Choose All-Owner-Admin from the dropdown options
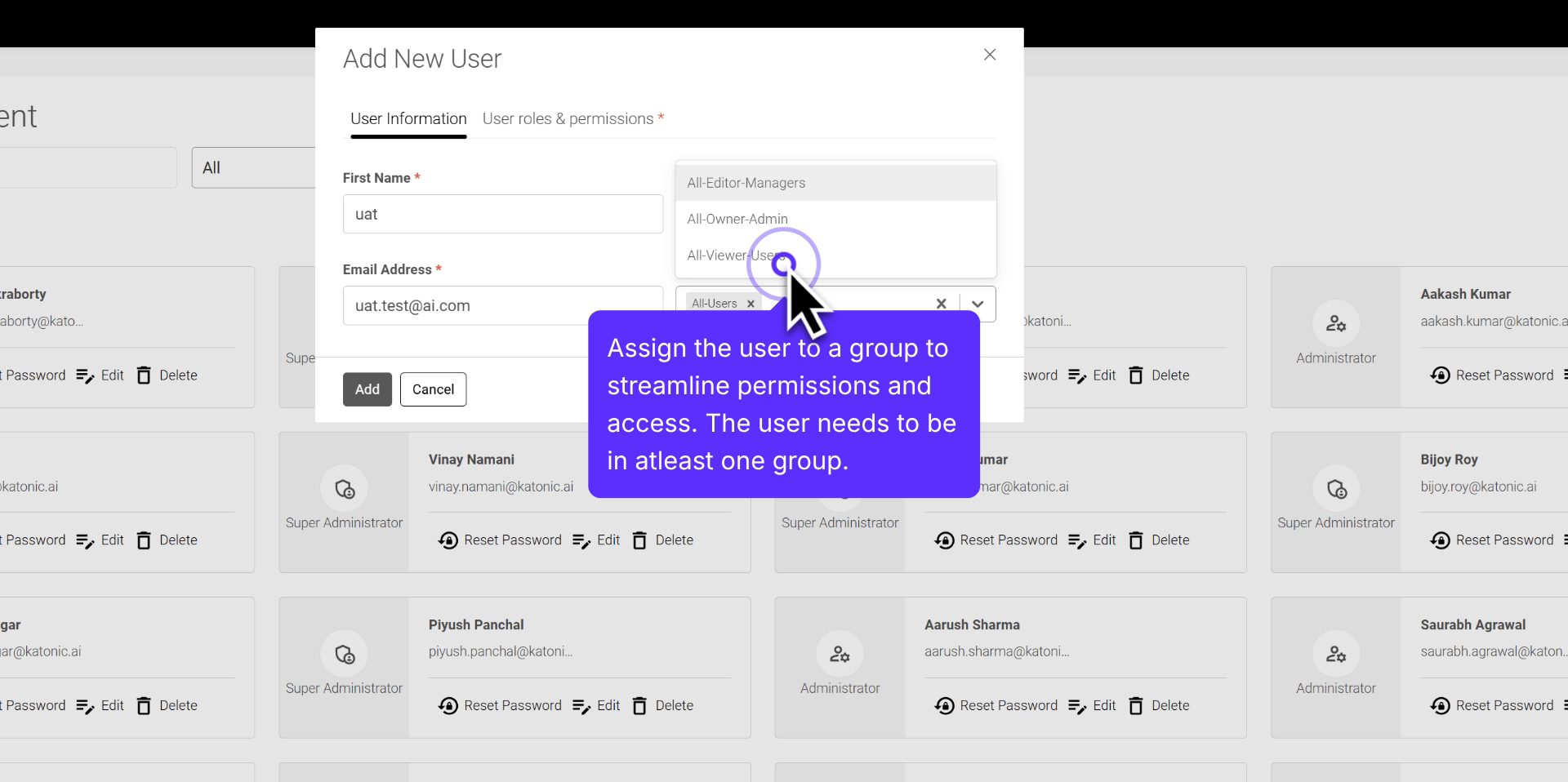This screenshot has height=782, width=1568. click(737, 218)
